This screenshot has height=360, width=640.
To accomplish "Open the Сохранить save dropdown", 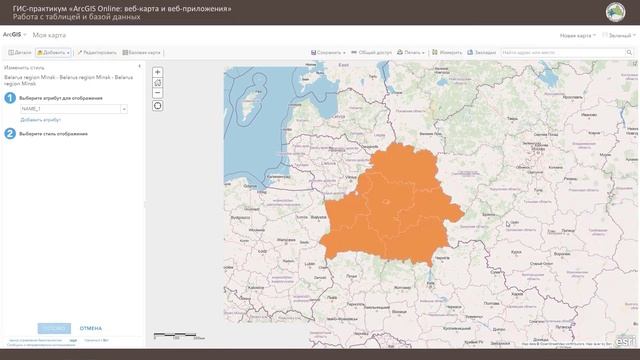I will (328, 53).
